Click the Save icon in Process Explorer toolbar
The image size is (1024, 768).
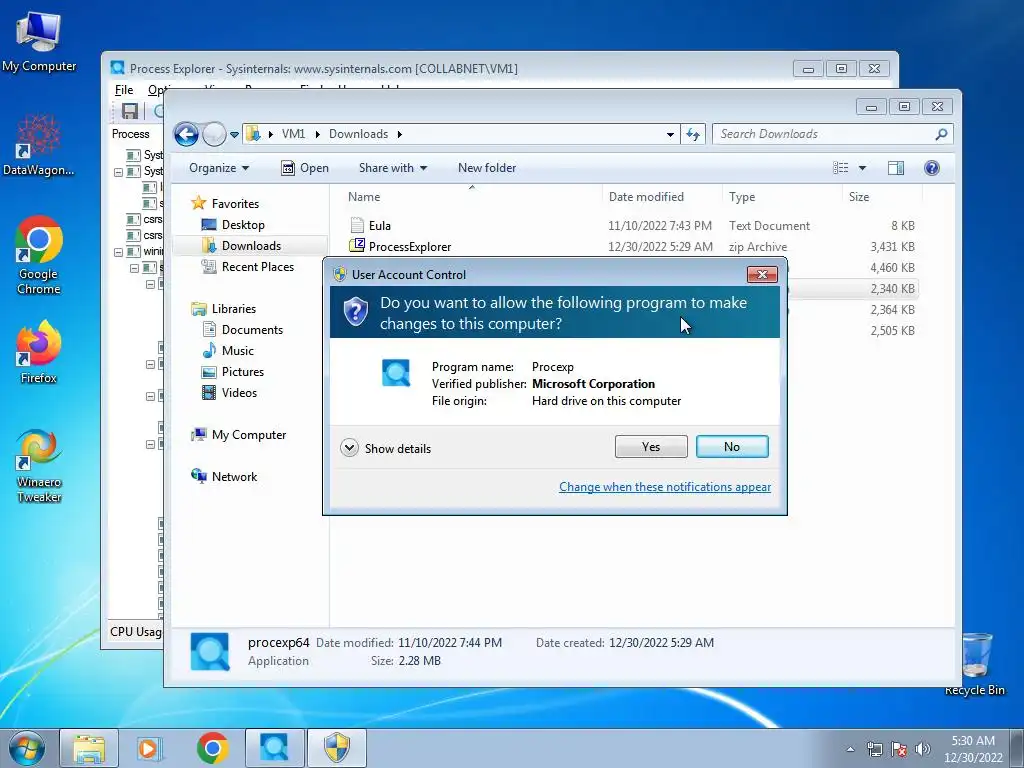(x=130, y=111)
